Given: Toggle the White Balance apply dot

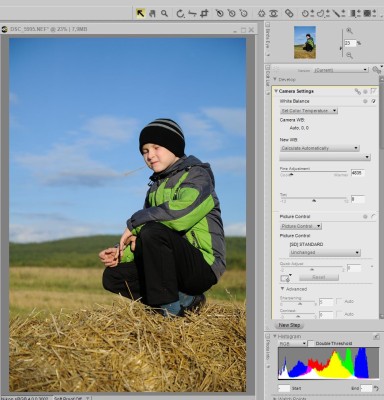Looking at the screenshot, I should click(x=365, y=101).
